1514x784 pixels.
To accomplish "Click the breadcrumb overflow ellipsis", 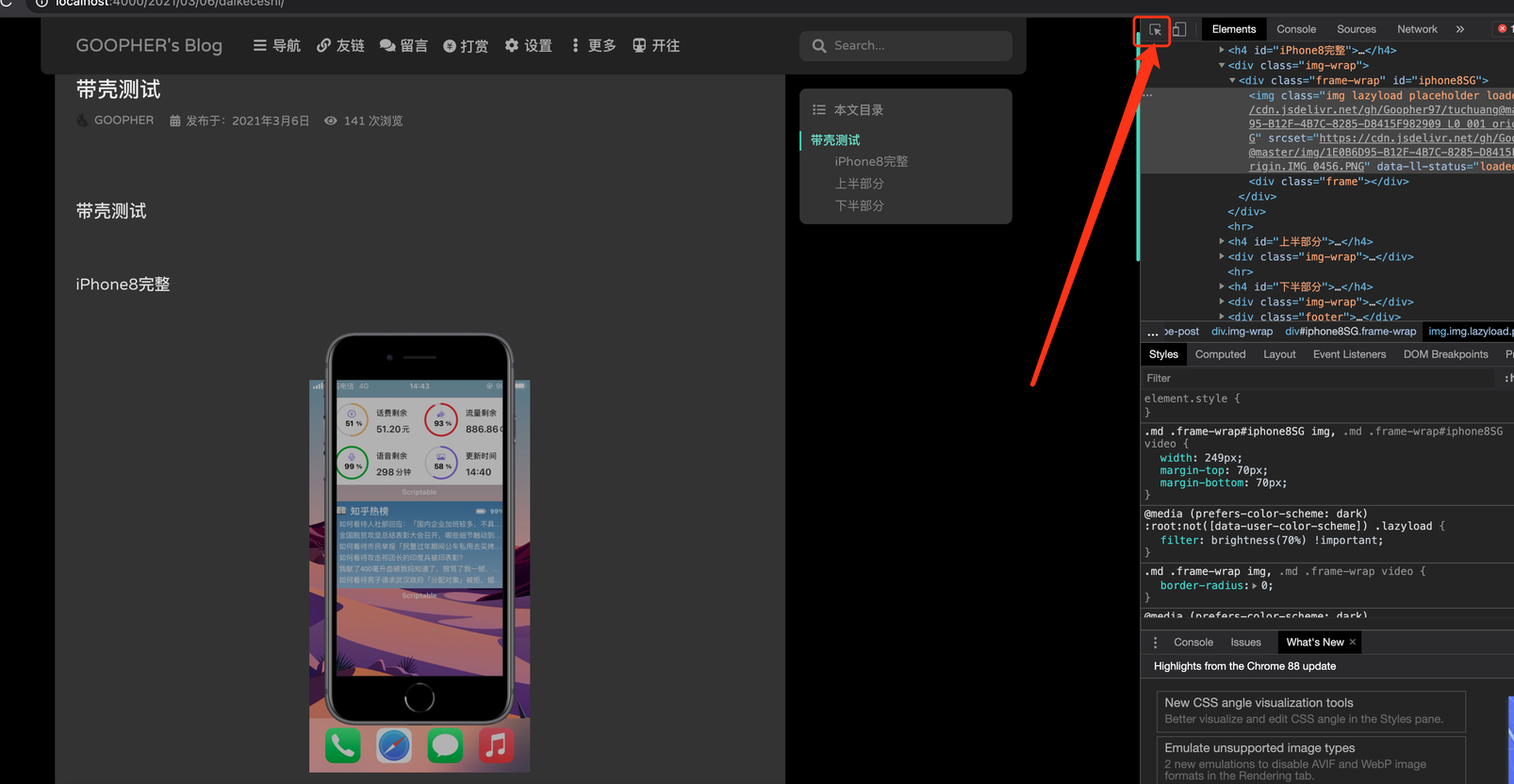I will [1152, 332].
